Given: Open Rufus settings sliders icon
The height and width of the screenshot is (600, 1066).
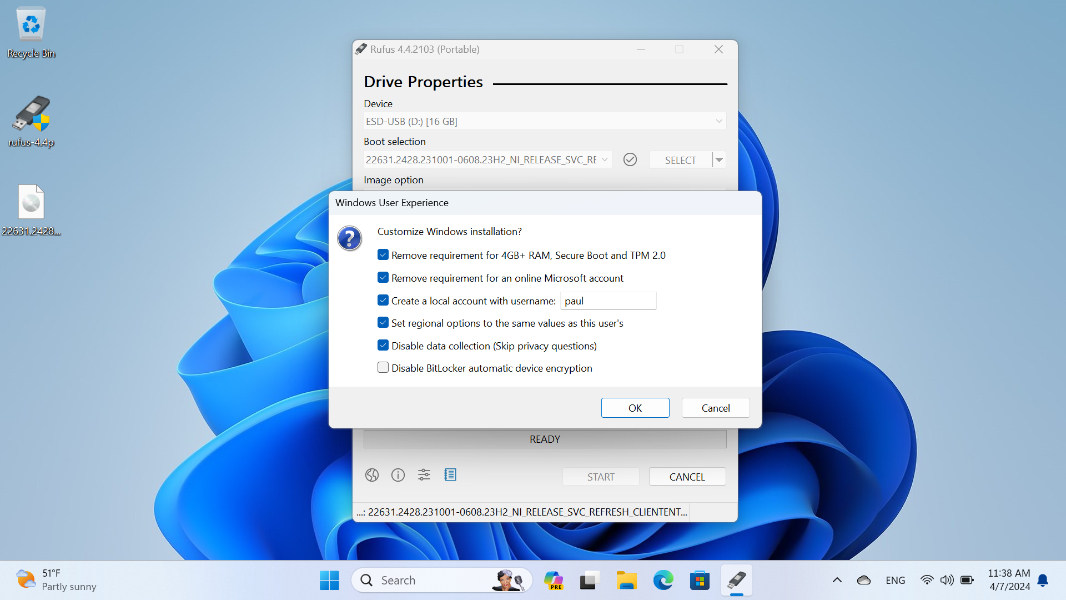Looking at the screenshot, I should tap(424, 475).
